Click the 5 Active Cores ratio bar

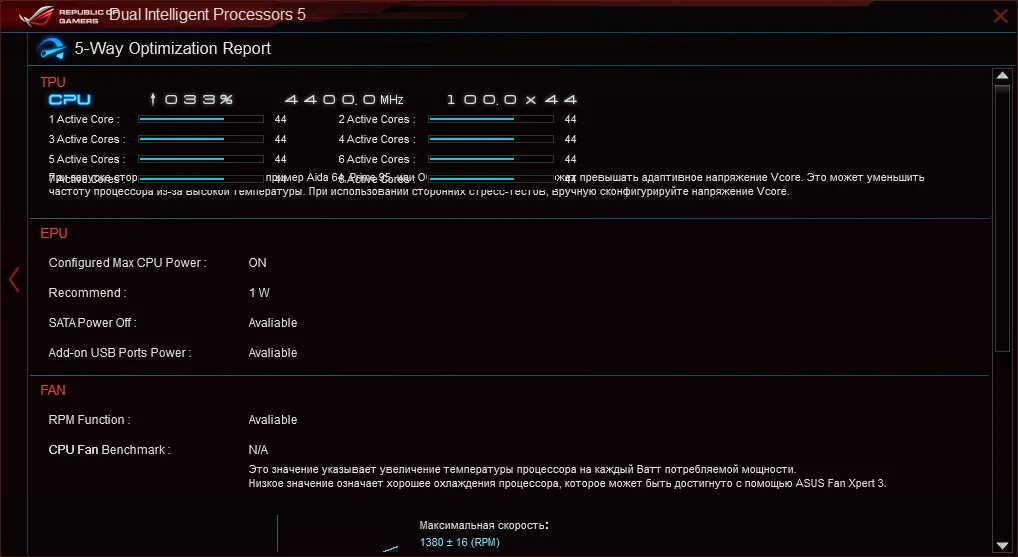click(201, 159)
